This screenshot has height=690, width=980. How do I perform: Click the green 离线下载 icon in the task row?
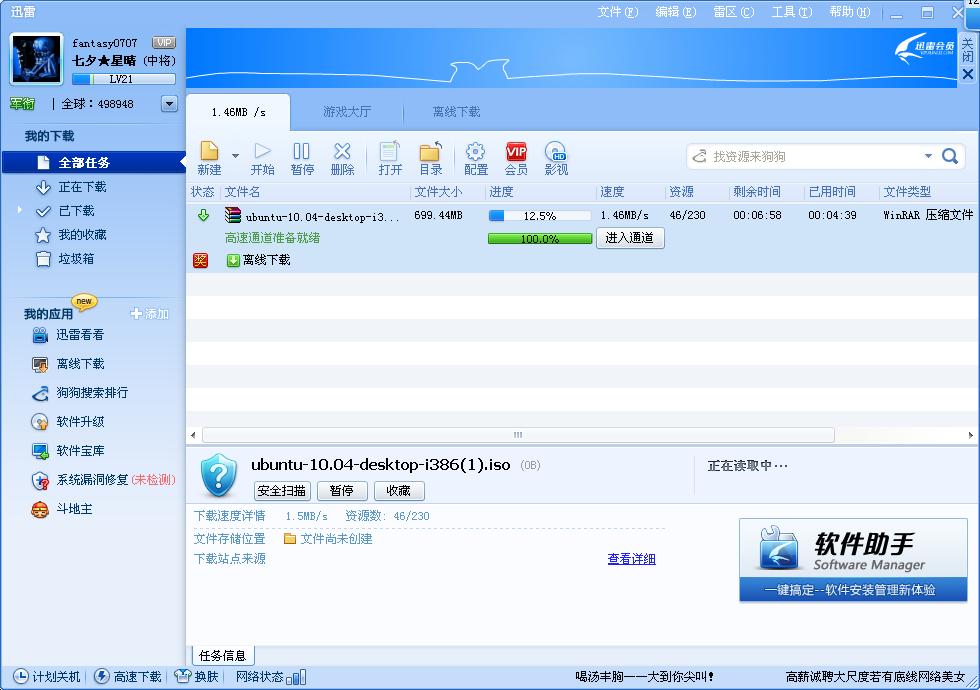pos(232,261)
